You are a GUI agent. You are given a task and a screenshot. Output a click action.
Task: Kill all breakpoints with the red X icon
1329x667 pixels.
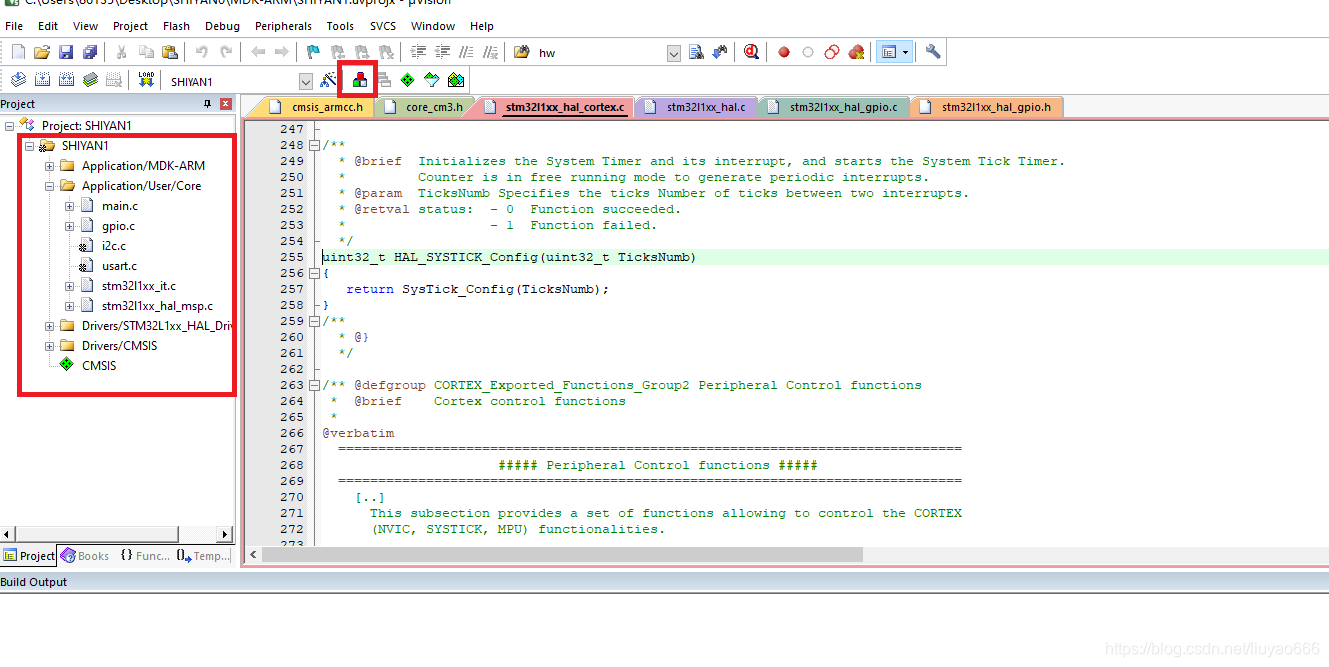[856, 52]
